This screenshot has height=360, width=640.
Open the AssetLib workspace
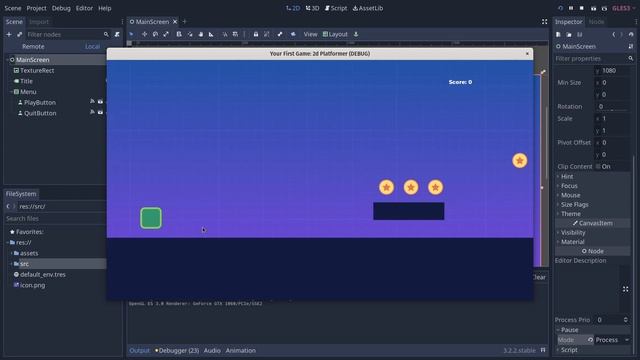[368, 8]
